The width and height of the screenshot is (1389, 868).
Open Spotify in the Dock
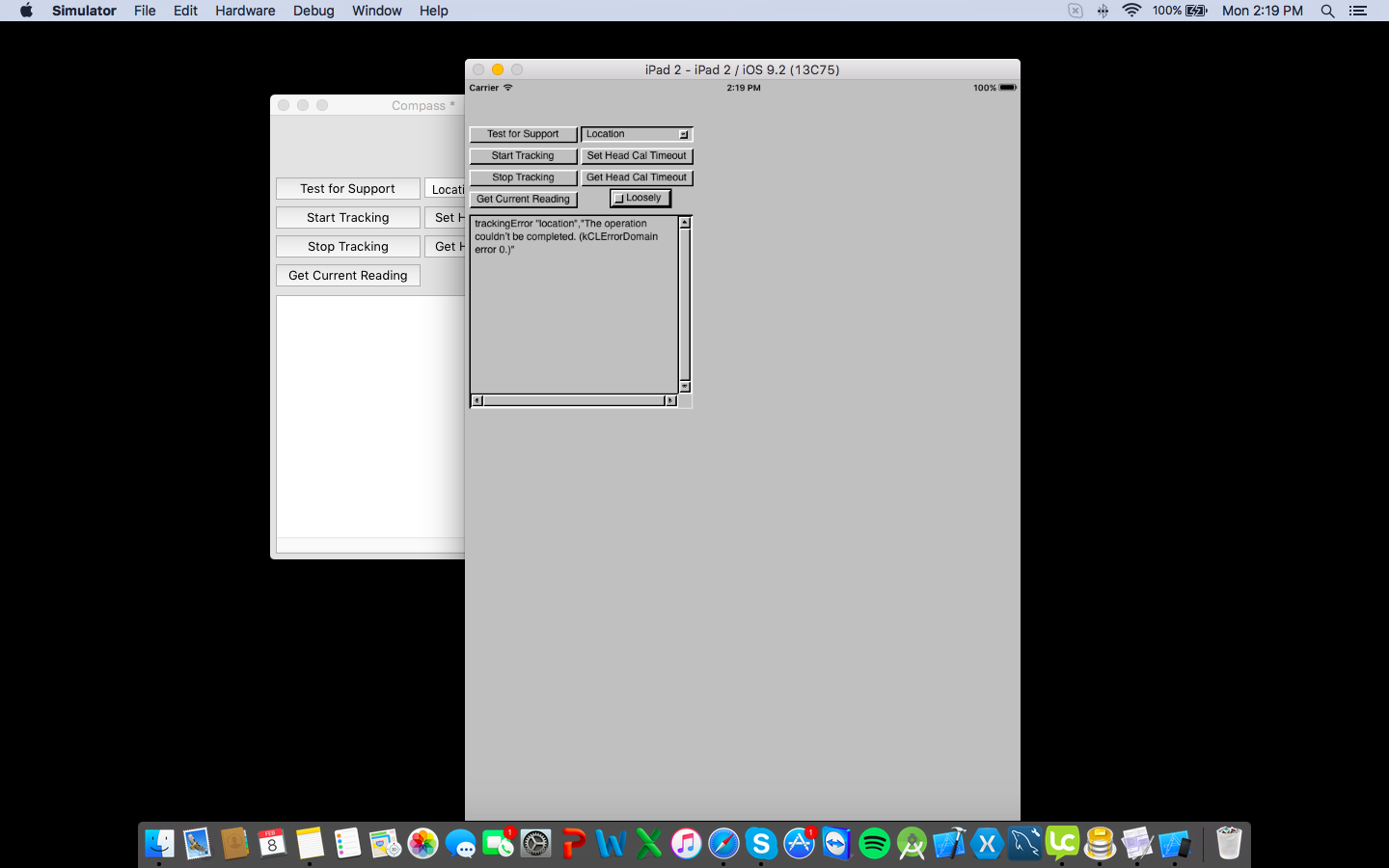click(x=874, y=844)
